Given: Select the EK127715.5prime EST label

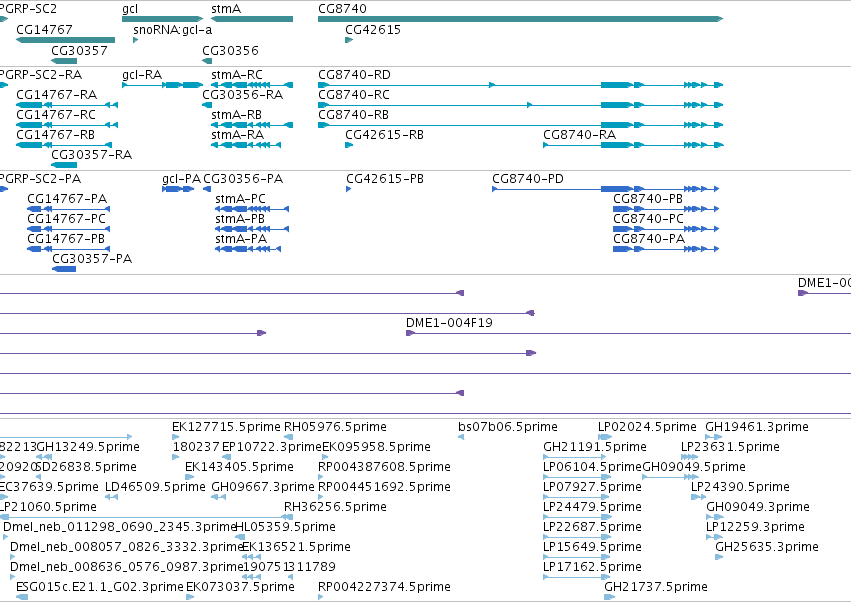Looking at the screenshot, I should (226, 427).
